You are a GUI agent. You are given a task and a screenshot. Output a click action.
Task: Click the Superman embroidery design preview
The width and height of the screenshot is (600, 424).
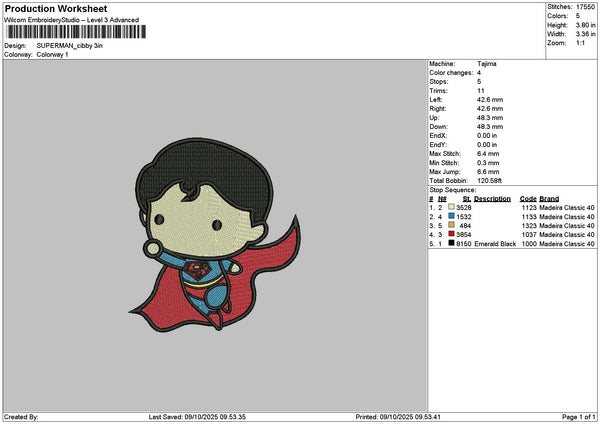point(215,234)
